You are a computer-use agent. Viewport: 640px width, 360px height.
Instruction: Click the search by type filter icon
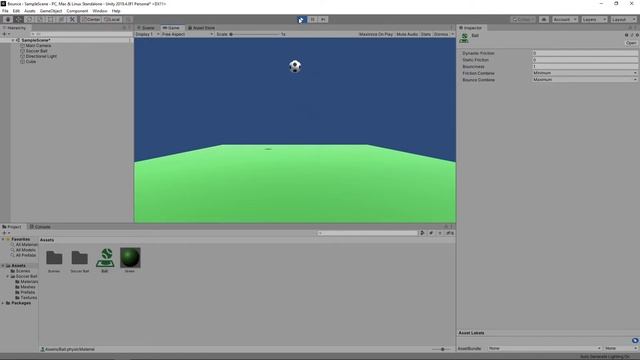[x=422, y=233]
